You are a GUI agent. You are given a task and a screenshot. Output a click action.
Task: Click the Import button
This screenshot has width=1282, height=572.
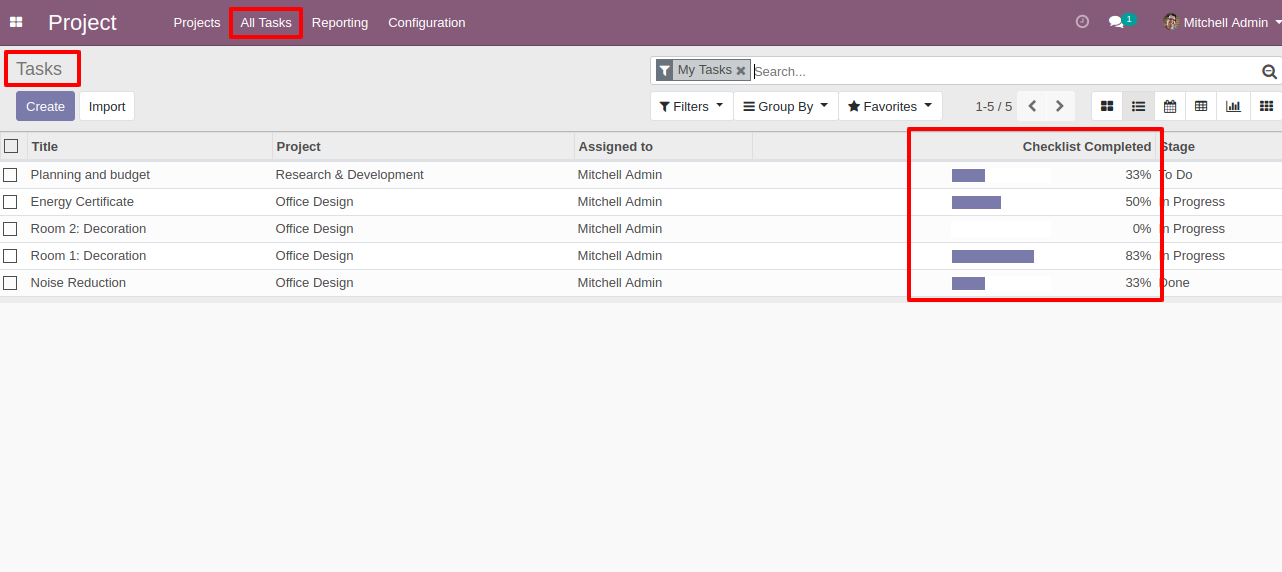(x=107, y=106)
